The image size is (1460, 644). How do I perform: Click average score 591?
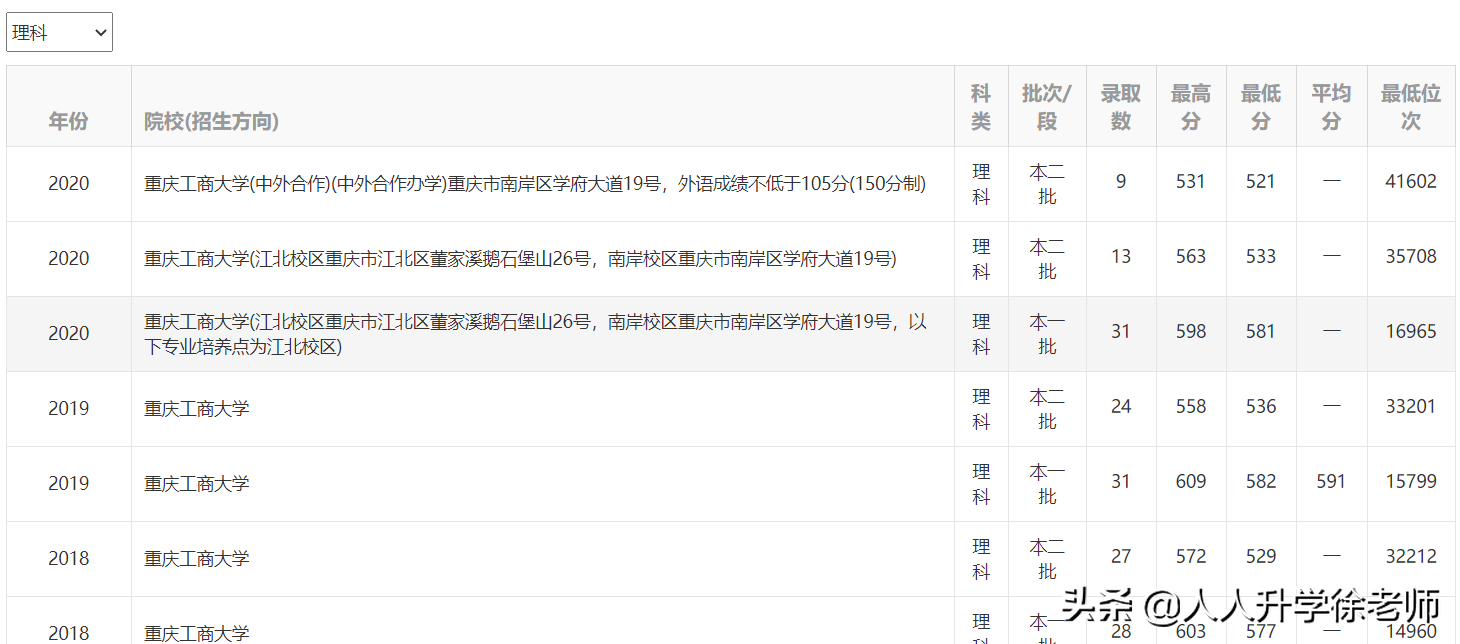1331,482
